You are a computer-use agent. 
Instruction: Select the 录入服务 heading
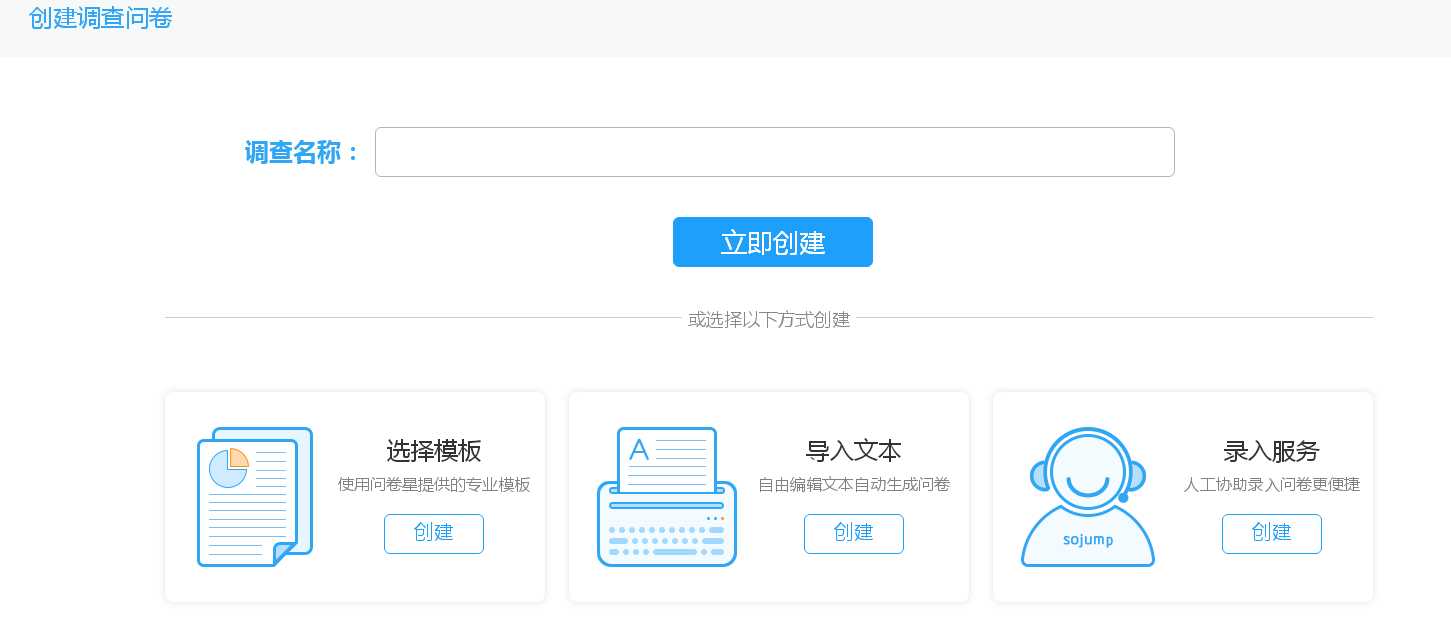1272,451
